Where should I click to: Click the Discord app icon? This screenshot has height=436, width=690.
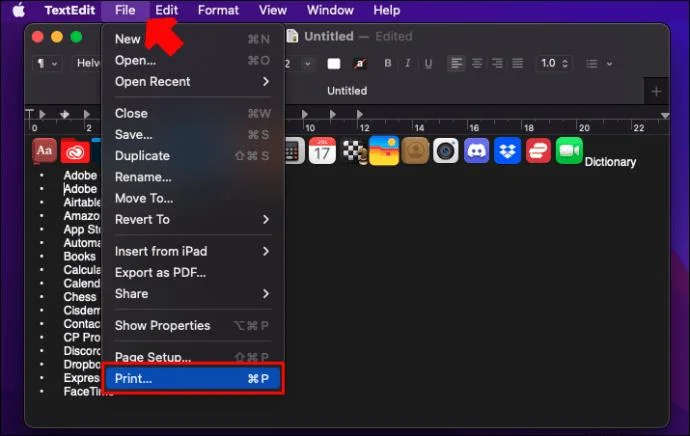tap(477, 151)
